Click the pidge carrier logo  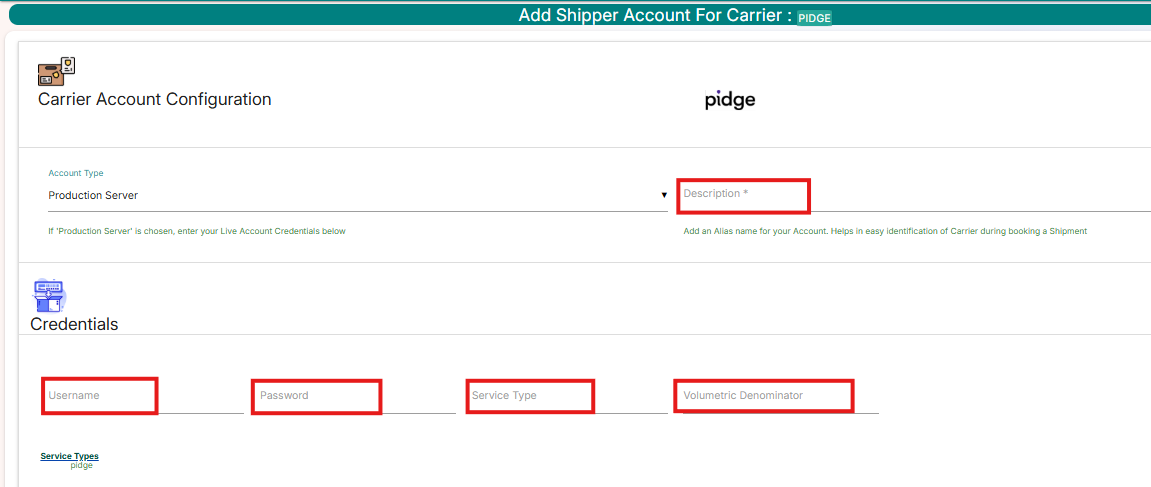coord(730,100)
